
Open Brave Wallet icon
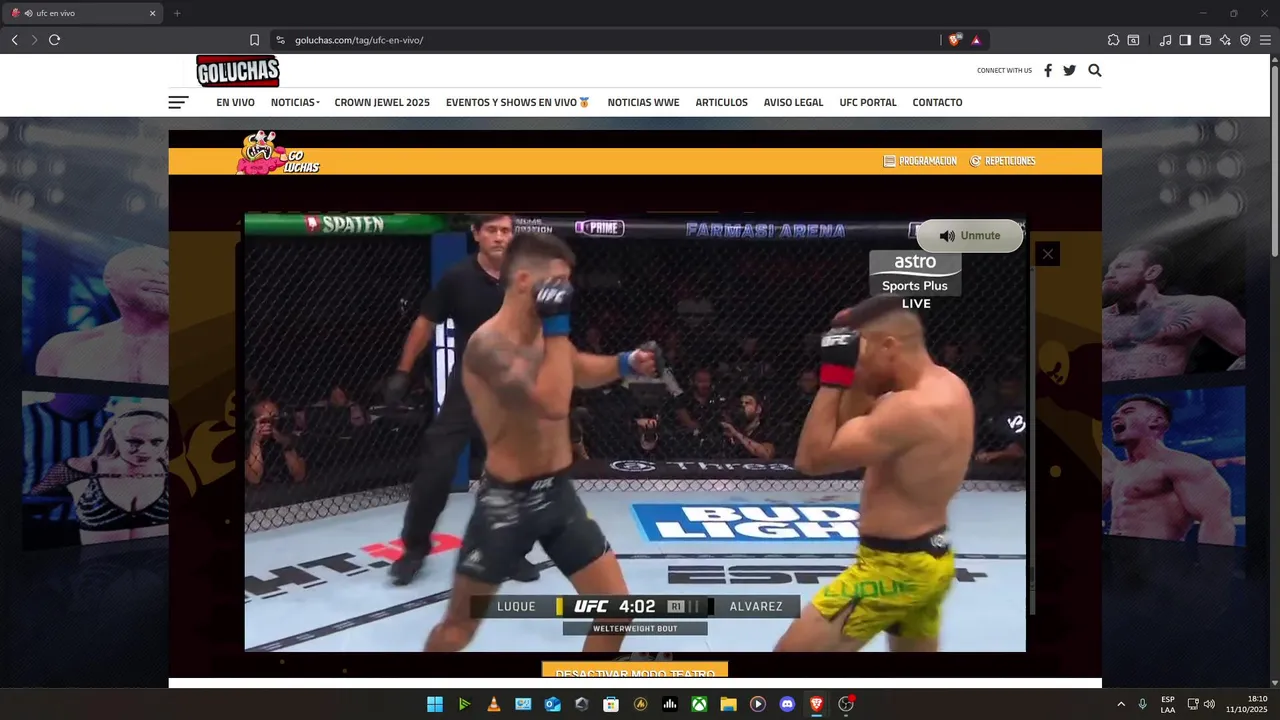(1205, 40)
